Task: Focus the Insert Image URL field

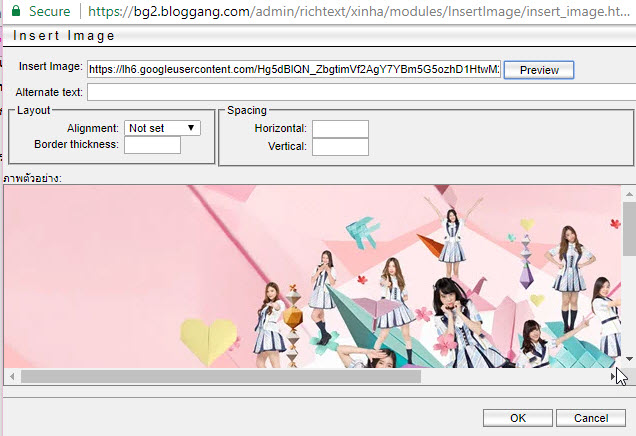Action: coord(294,69)
